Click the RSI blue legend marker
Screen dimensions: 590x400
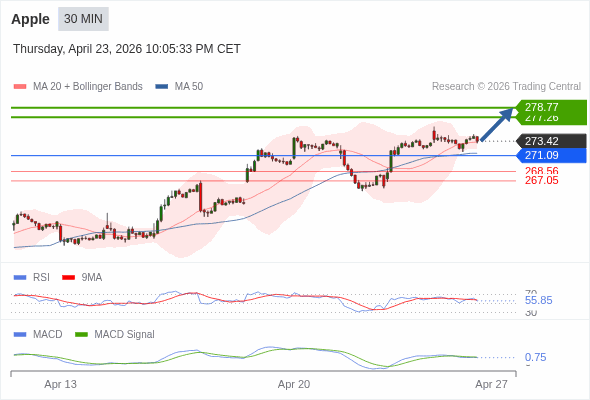(20, 278)
